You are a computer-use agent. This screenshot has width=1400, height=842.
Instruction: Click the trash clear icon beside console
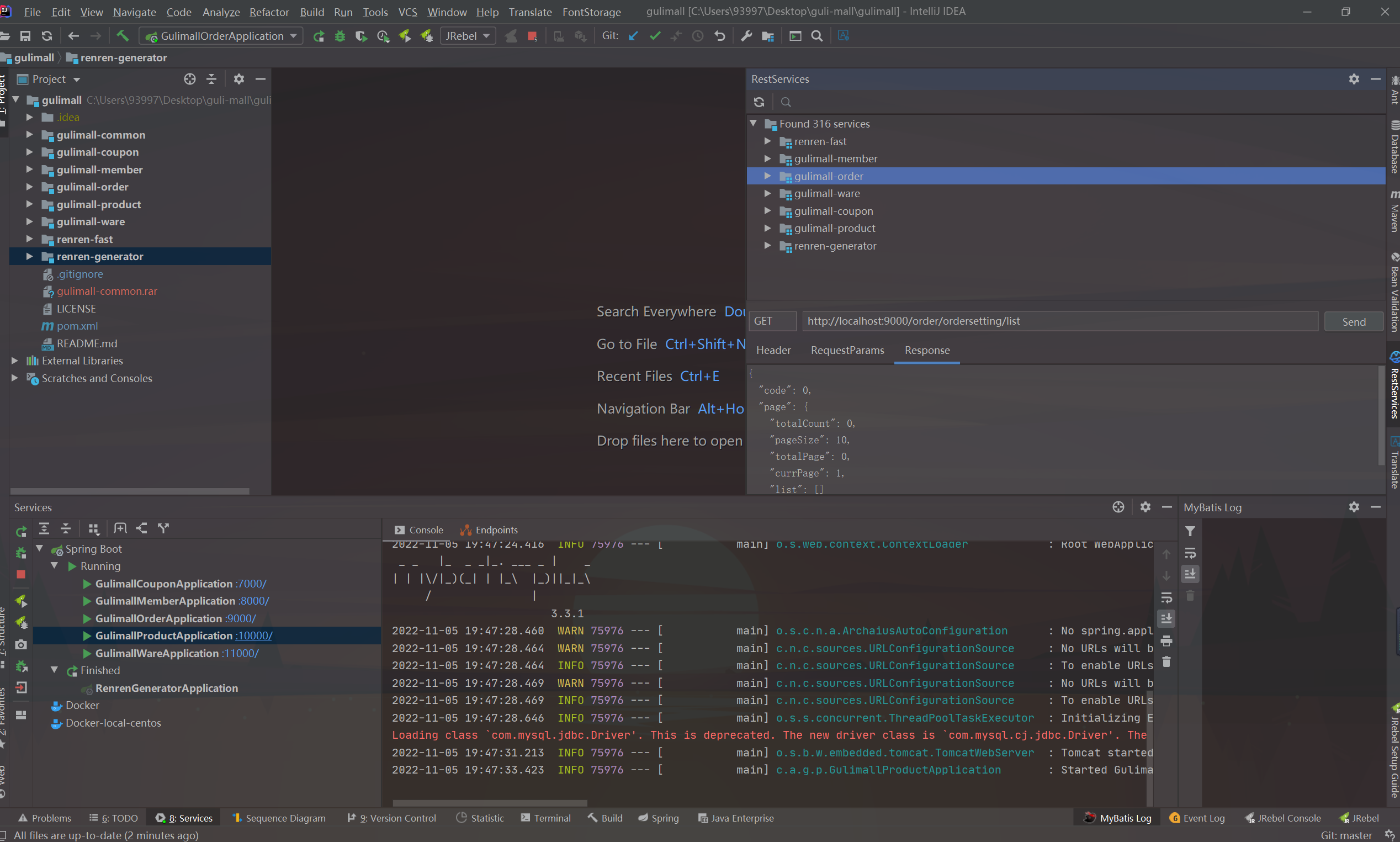pyautogui.click(x=1166, y=662)
